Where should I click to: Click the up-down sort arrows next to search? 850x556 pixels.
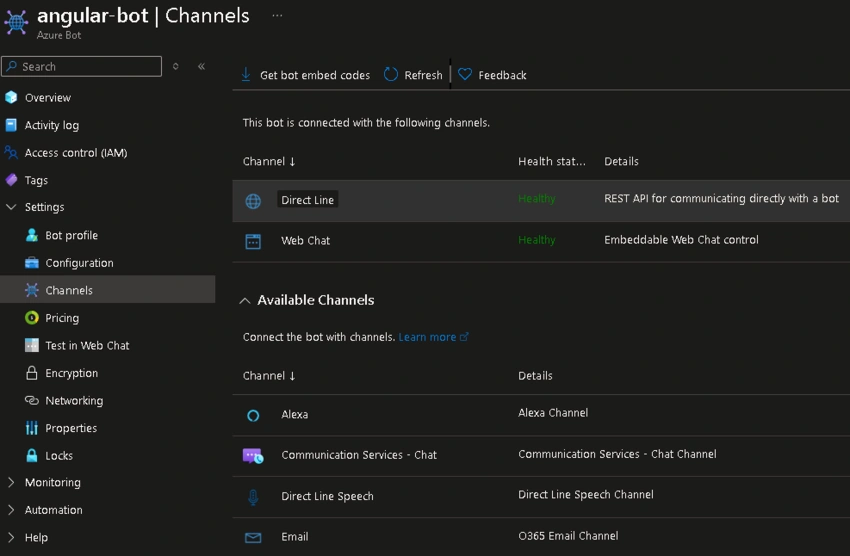pyautogui.click(x=176, y=66)
